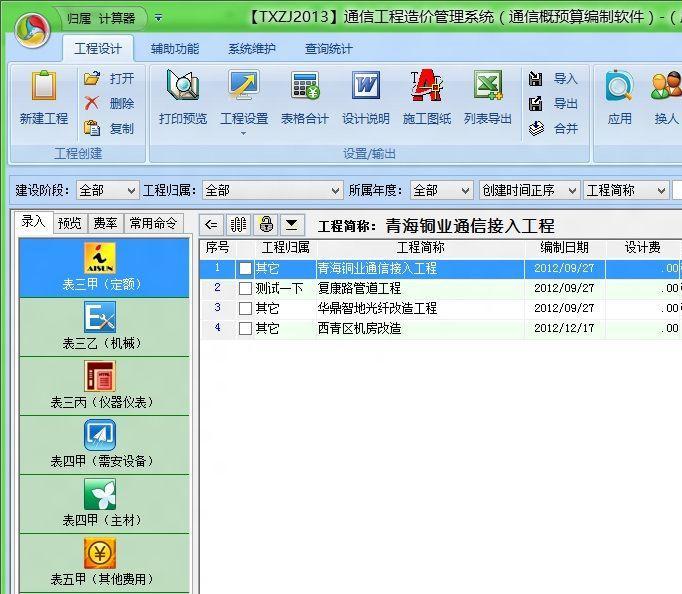Click the padlock lock icon

[266, 225]
